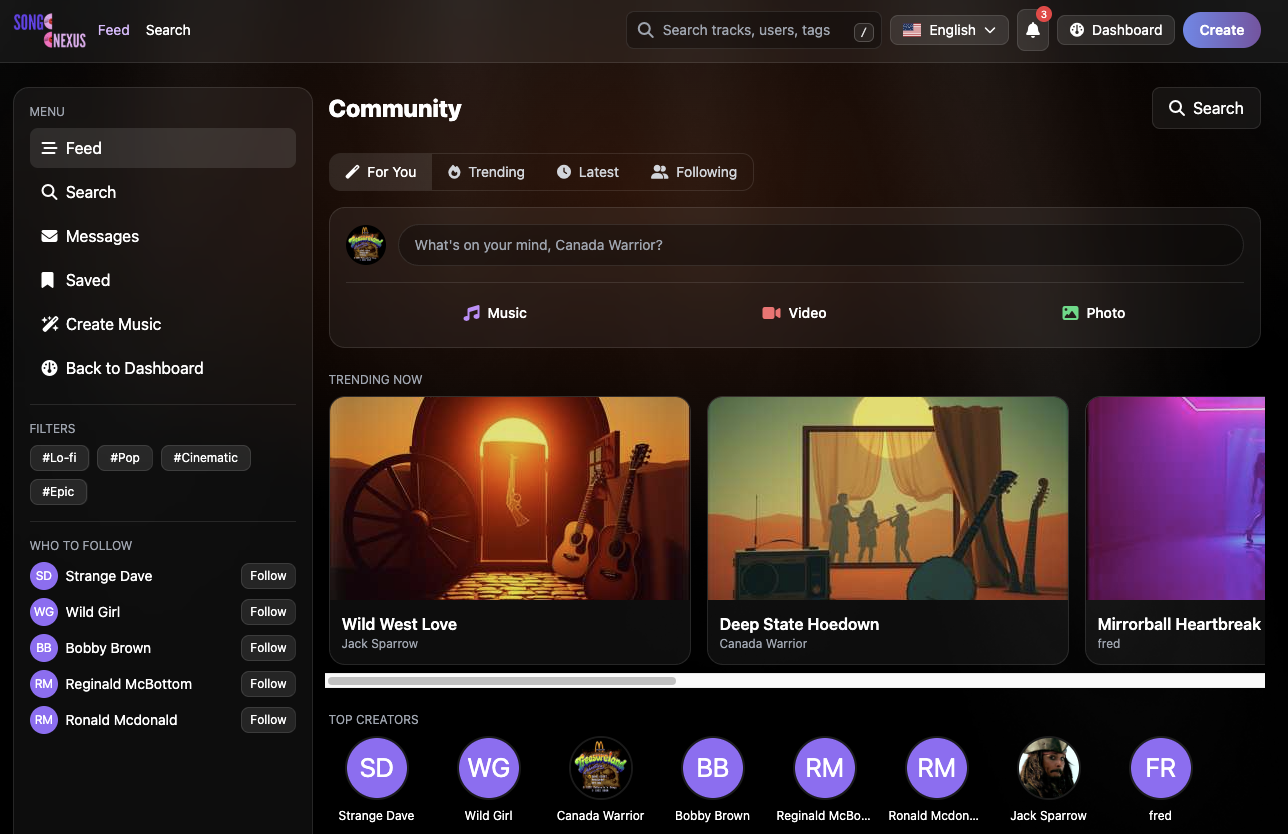The height and width of the screenshot is (834, 1288).
Task: Toggle the #Lo-fi filter
Action: [59, 457]
